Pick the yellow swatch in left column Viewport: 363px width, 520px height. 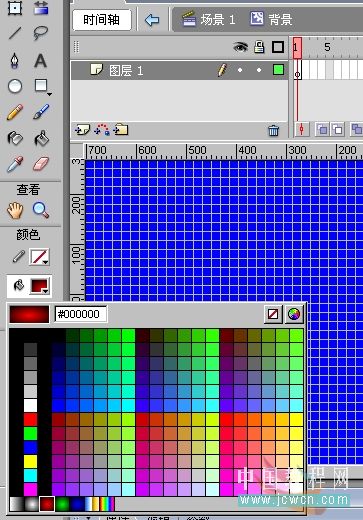tap(30, 462)
